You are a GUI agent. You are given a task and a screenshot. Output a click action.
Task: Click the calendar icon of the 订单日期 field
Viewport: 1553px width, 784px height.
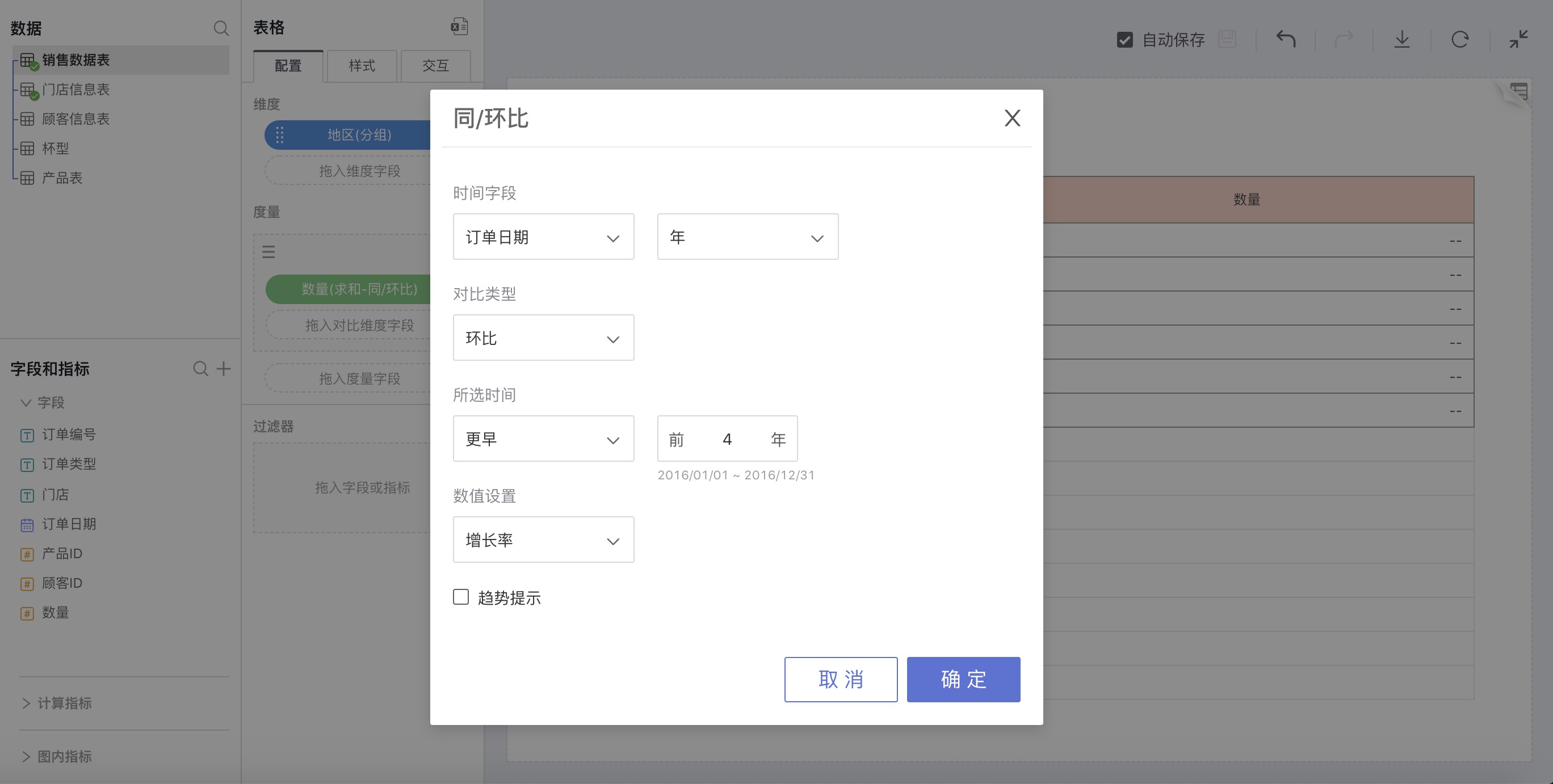pos(27,525)
